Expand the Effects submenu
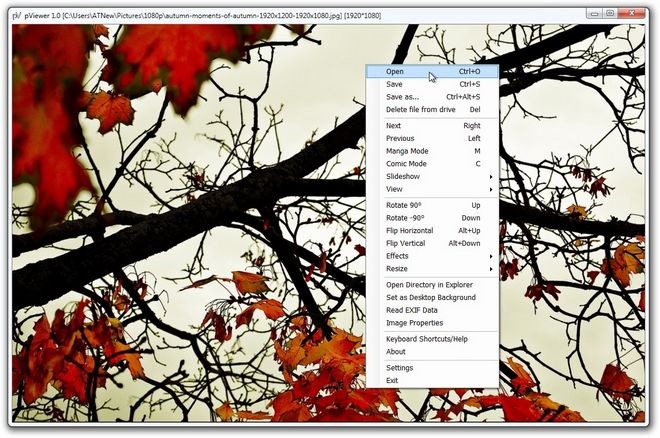Screen dimensions: 660x438 pos(398,256)
